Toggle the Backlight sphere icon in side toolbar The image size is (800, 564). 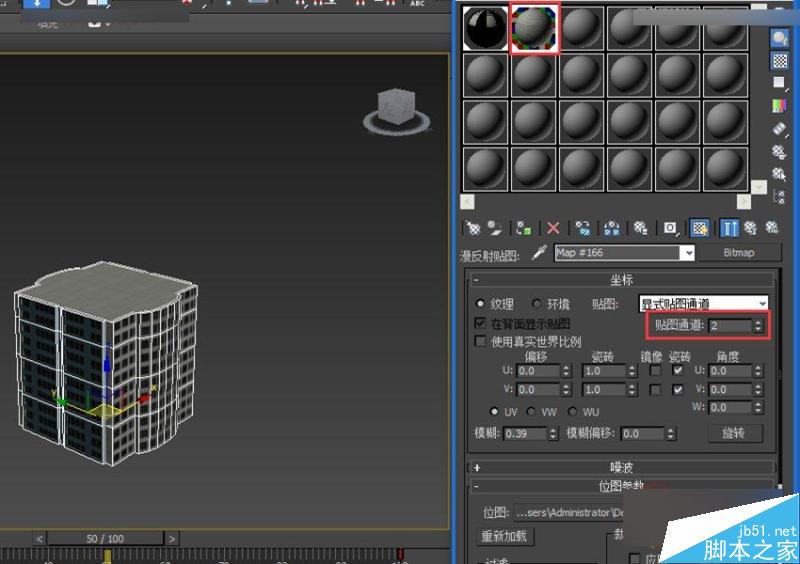(x=780, y=38)
